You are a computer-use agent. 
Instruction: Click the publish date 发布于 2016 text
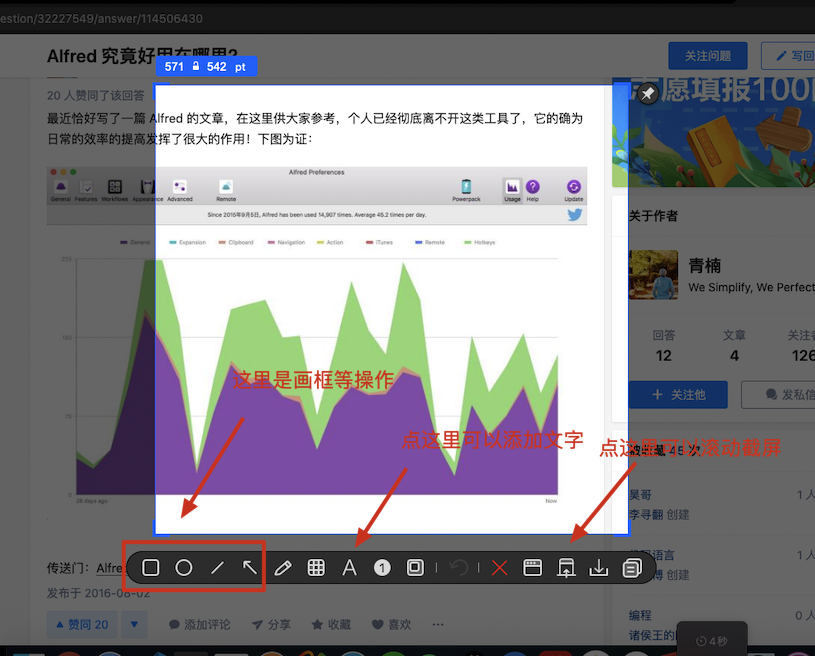[98, 593]
